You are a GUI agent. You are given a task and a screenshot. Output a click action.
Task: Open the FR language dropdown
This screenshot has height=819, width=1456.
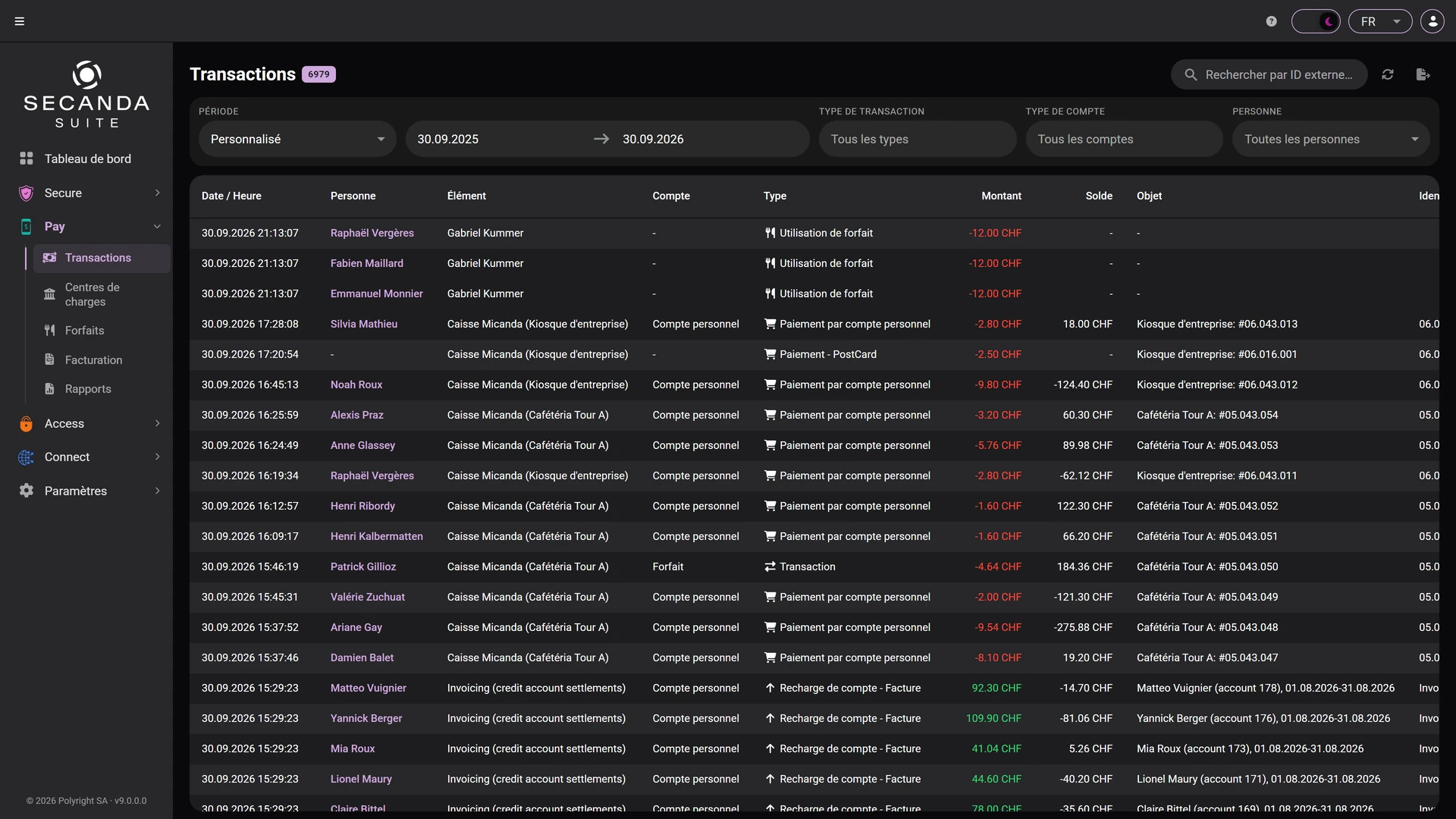1380,21
